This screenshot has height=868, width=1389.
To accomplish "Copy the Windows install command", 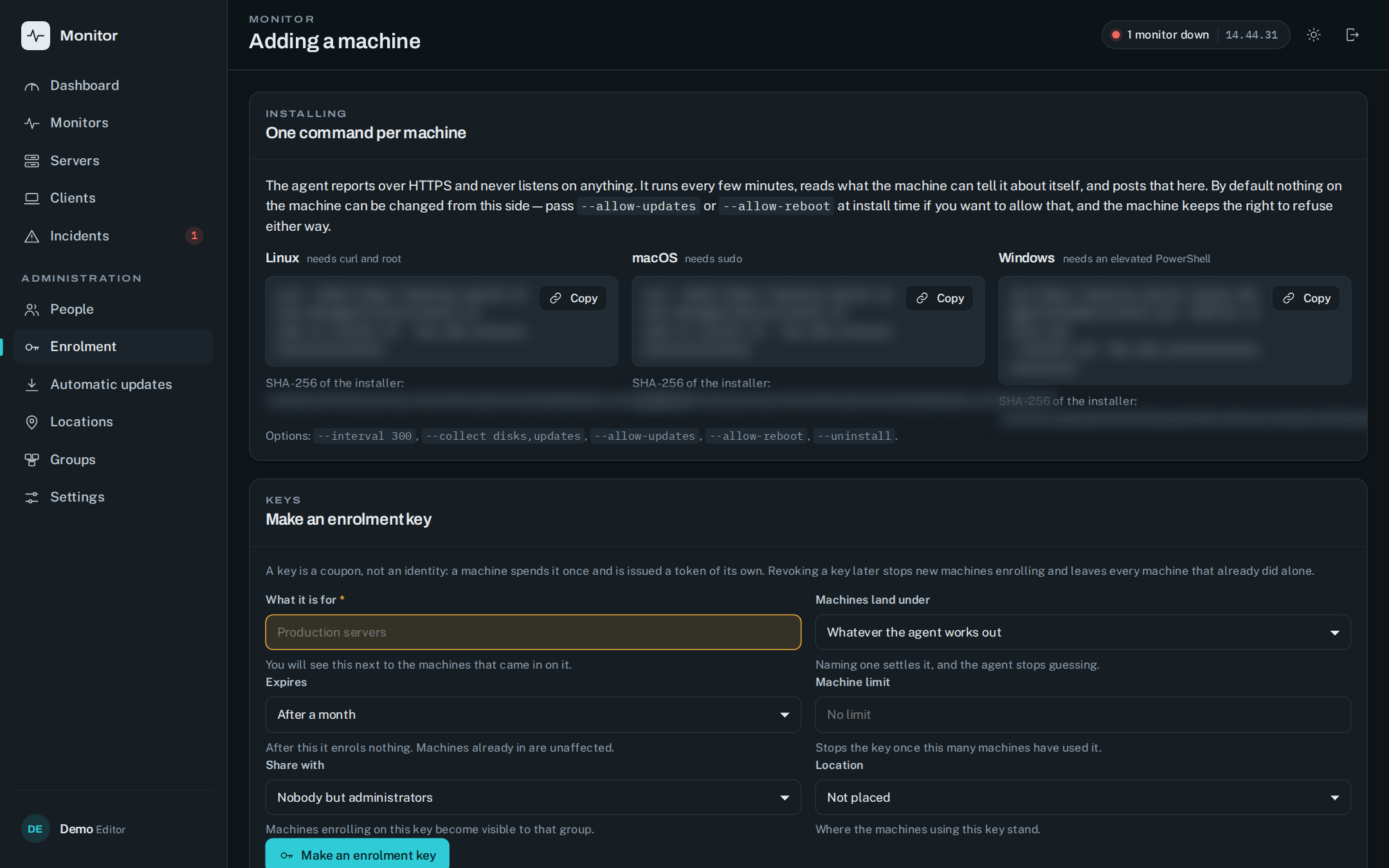I will (x=1306, y=298).
